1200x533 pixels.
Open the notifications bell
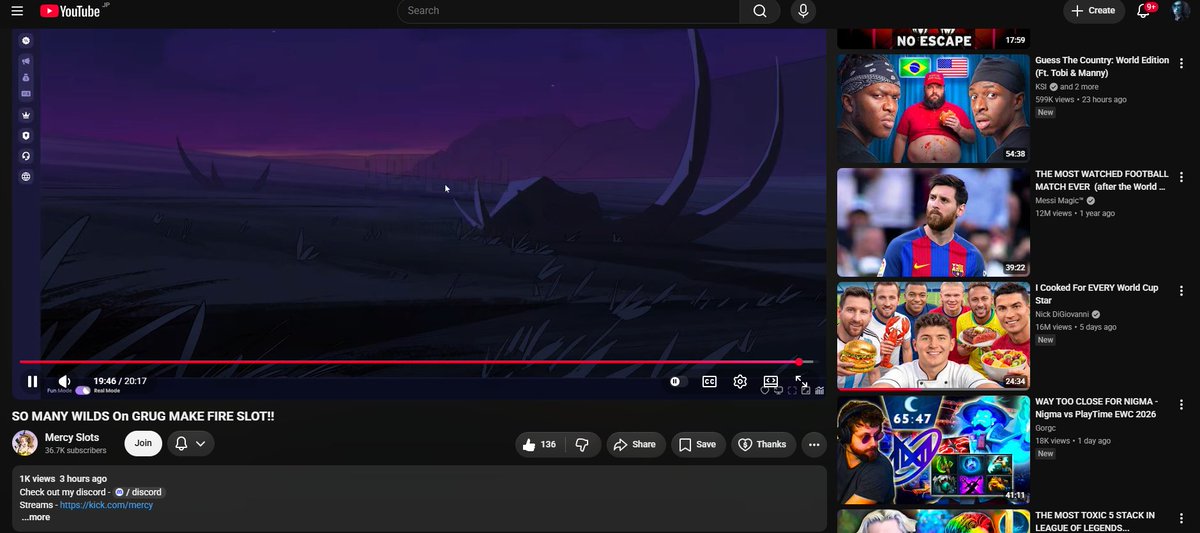[1145, 11]
